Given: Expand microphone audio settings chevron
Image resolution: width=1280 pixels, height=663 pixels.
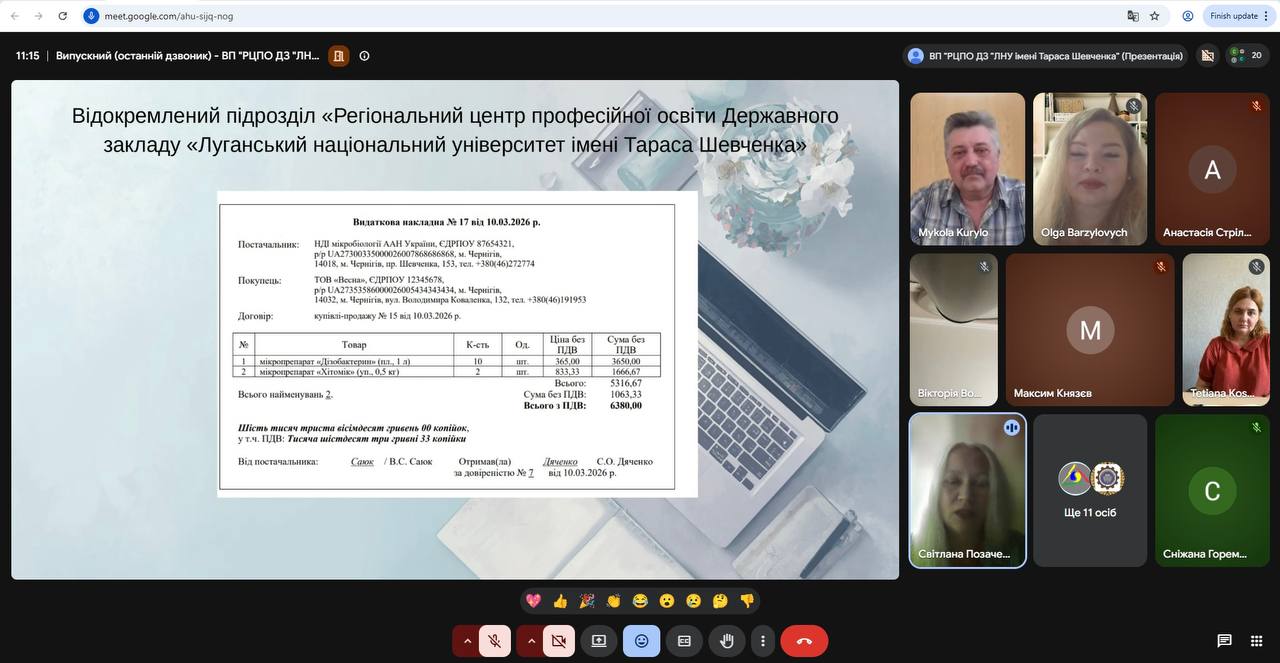Looking at the screenshot, I should 467,641.
